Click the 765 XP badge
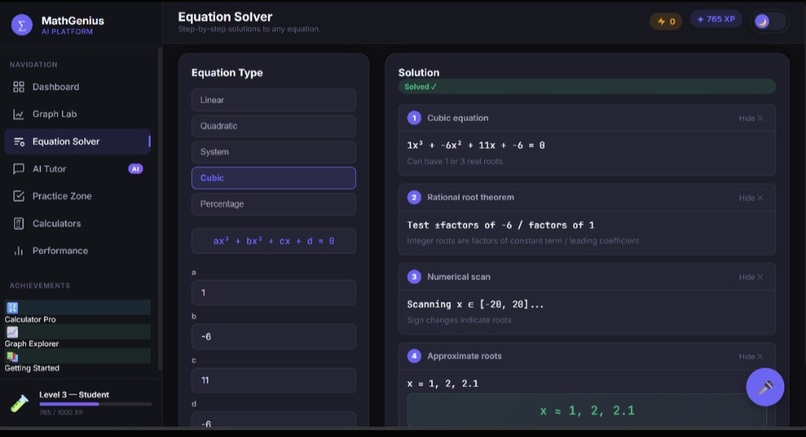The width and height of the screenshot is (806, 437). click(716, 19)
